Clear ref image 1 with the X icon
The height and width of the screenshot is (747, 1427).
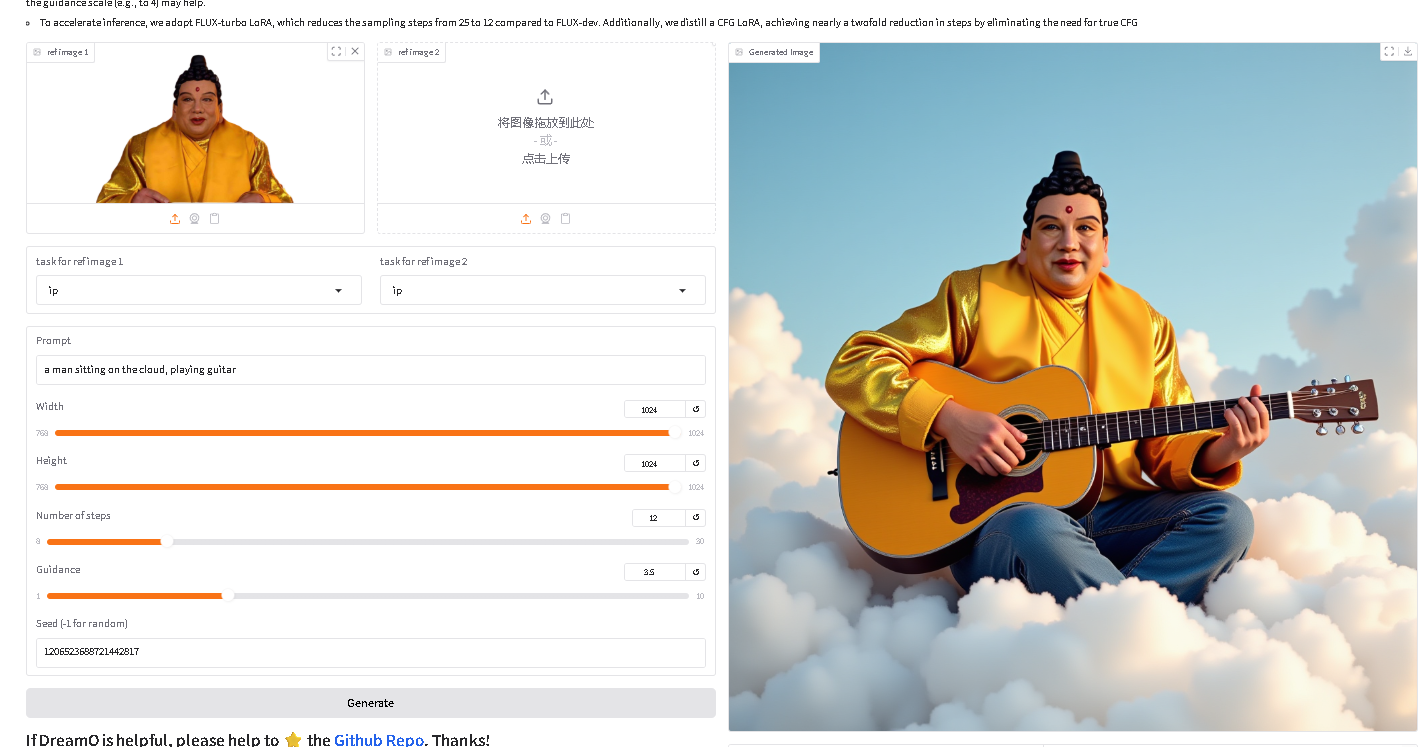click(x=354, y=51)
